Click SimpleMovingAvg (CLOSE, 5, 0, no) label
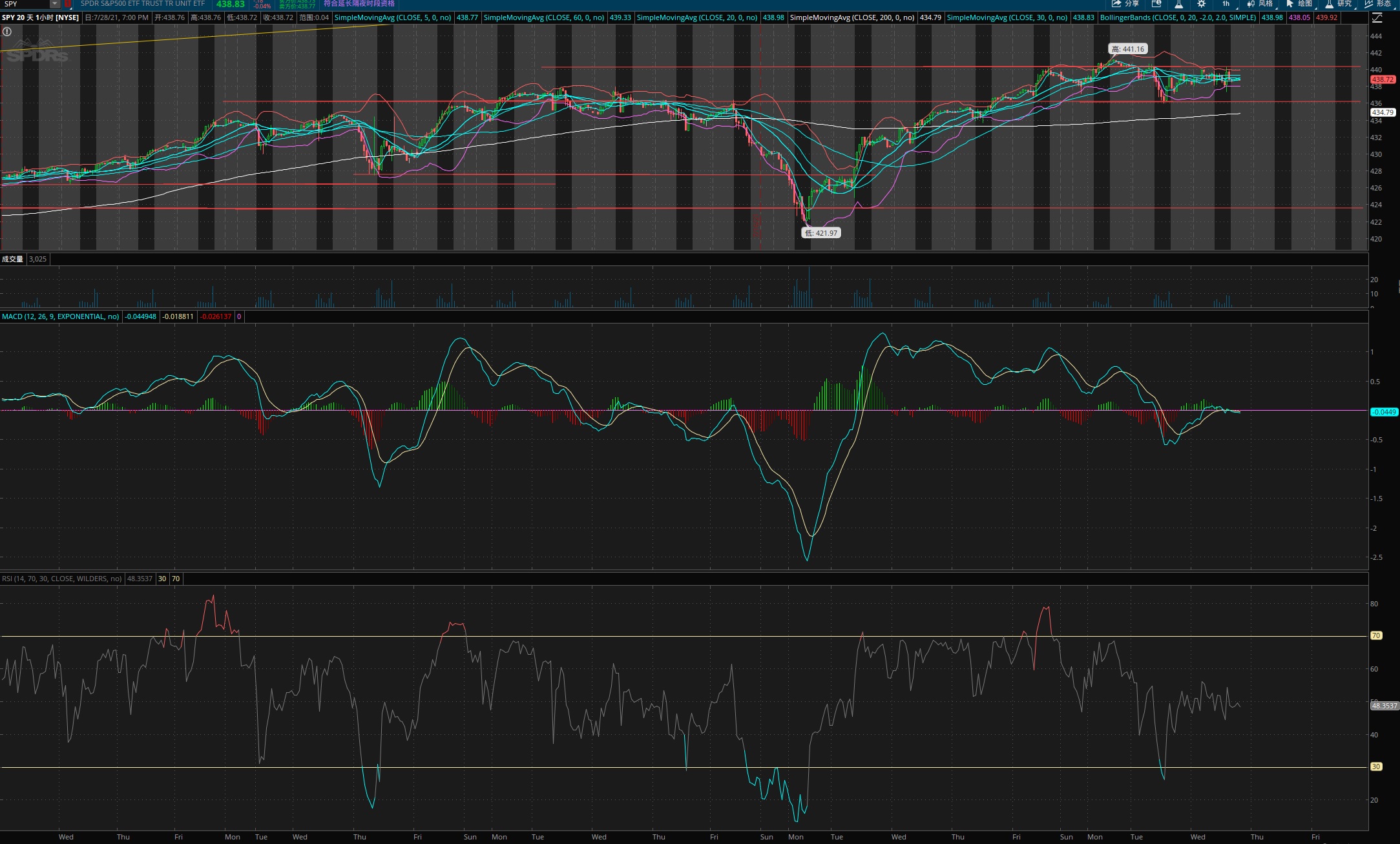Screen dimensions: 1400x844 (393, 17)
